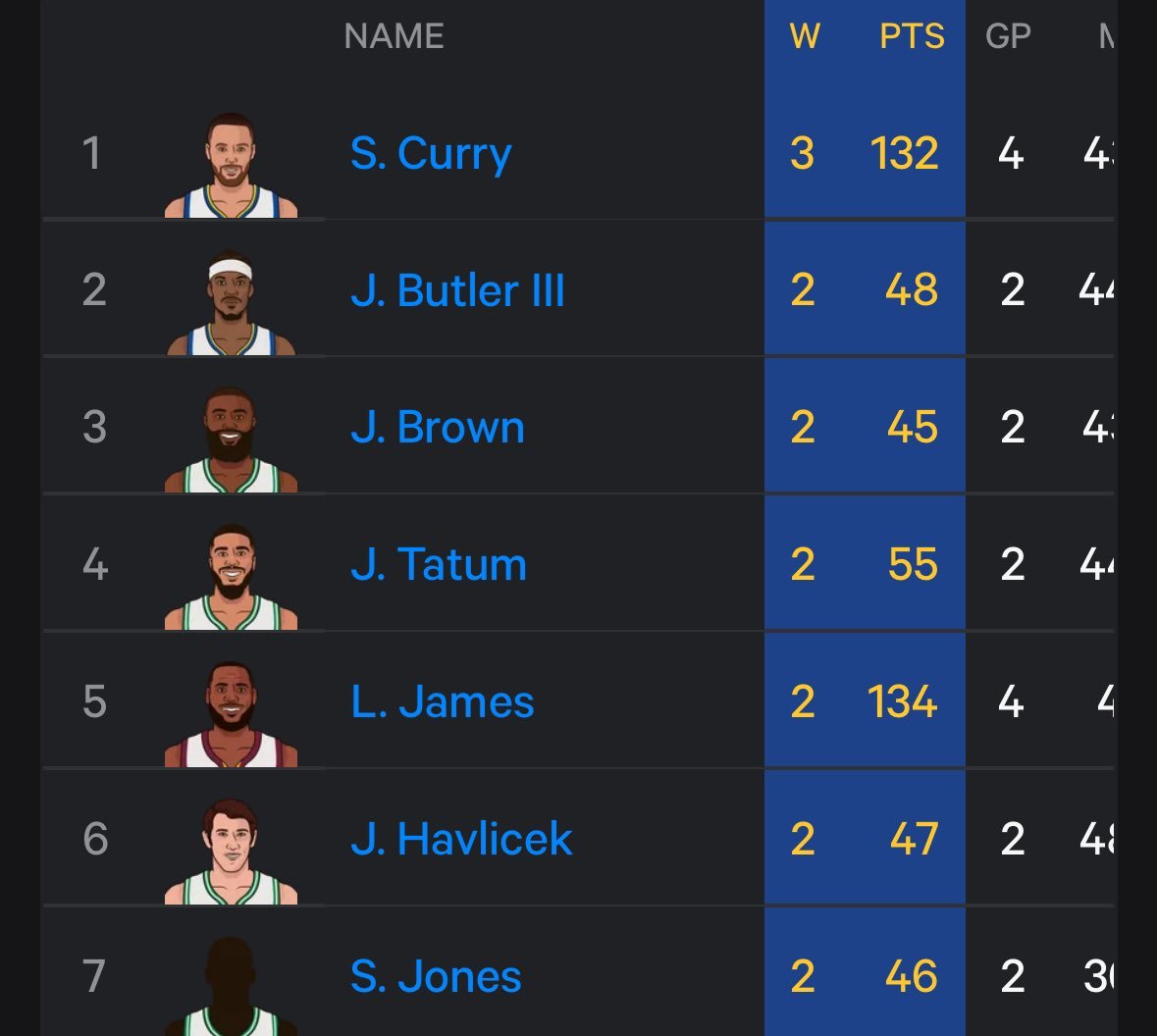Tap J. Tatum's player portrait
Viewport: 1157px width, 1036px height.
pyautogui.click(x=231, y=577)
